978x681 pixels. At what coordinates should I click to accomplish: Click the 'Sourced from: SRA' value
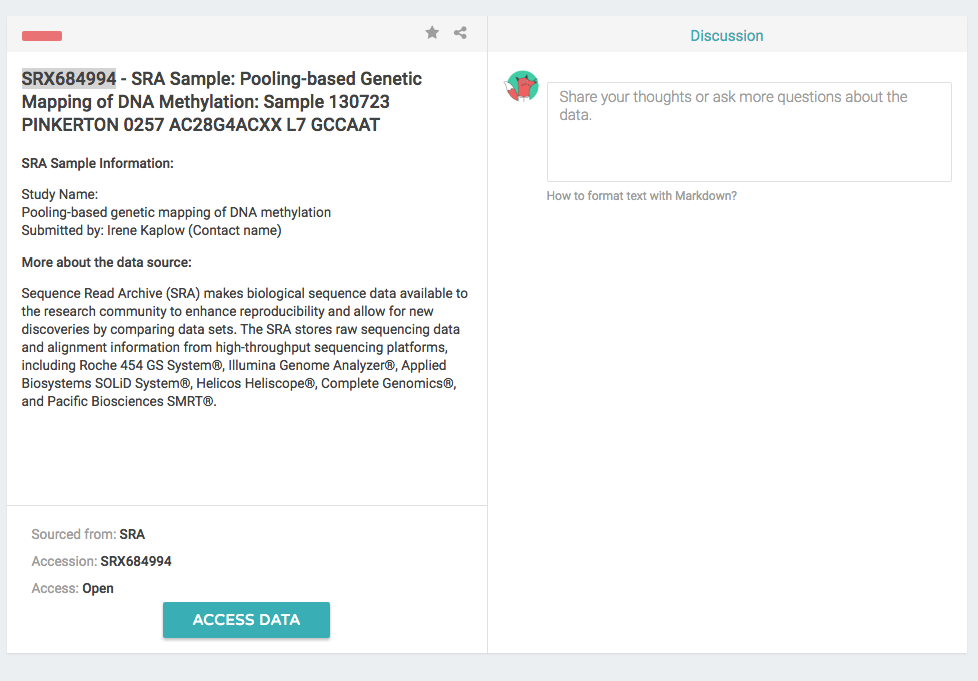click(132, 534)
